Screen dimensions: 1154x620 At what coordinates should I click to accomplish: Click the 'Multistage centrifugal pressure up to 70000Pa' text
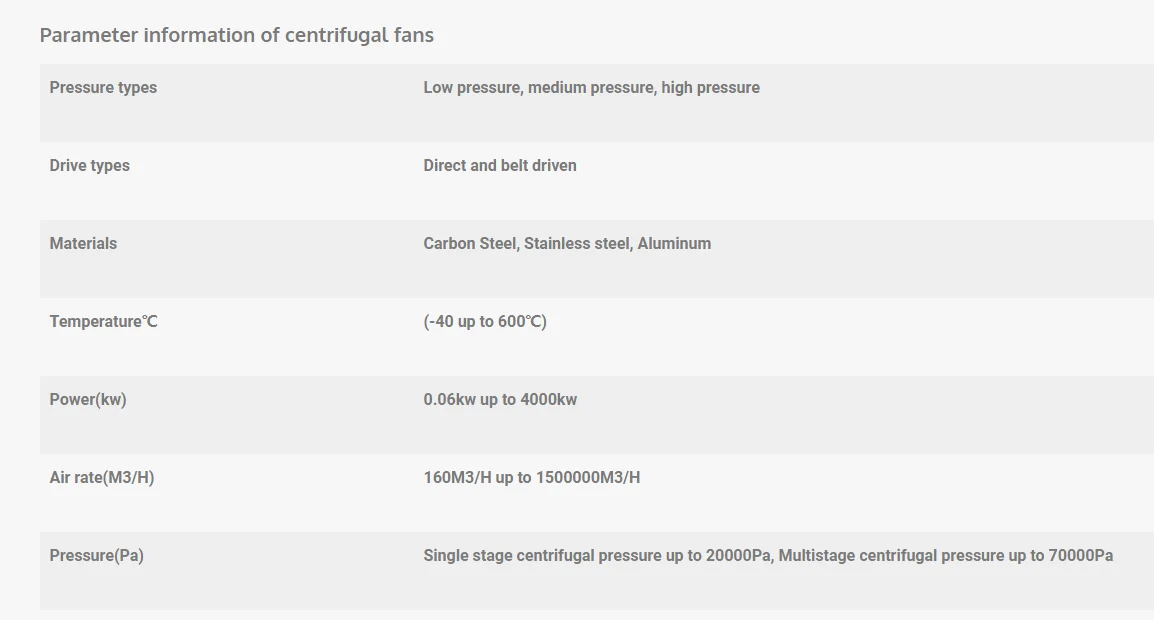945,556
